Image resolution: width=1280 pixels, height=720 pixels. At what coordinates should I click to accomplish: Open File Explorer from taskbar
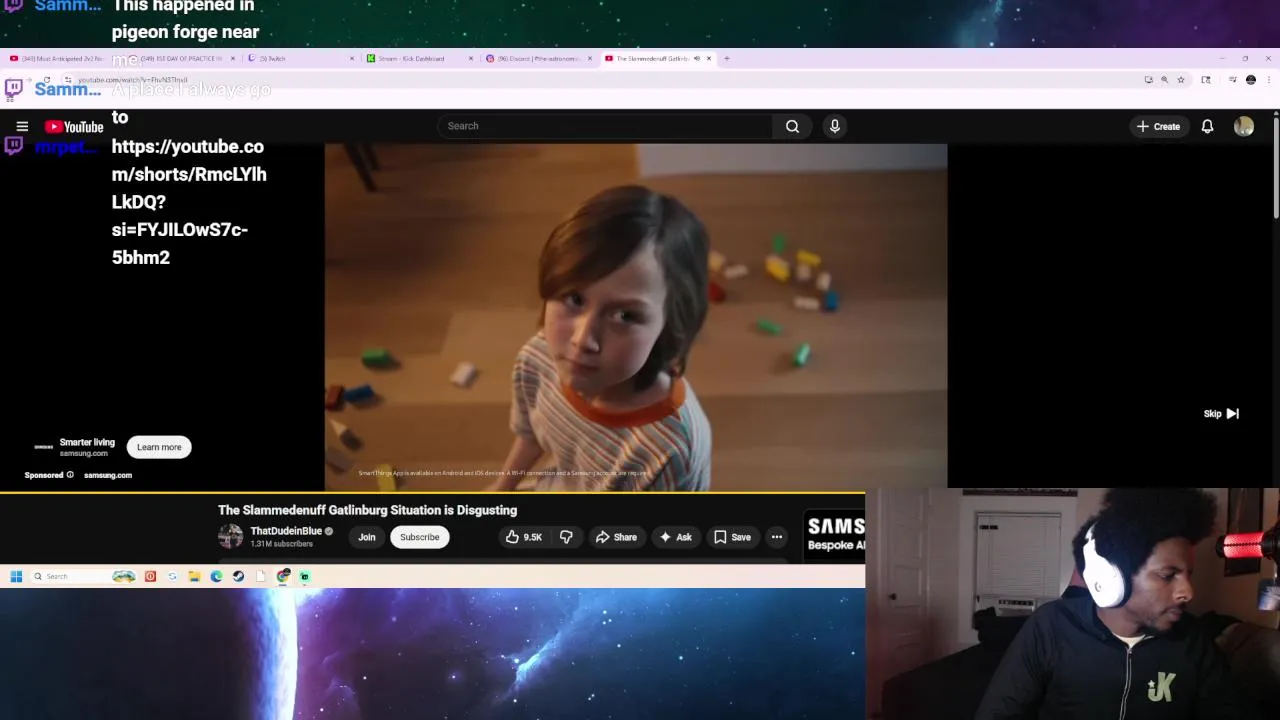194,576
